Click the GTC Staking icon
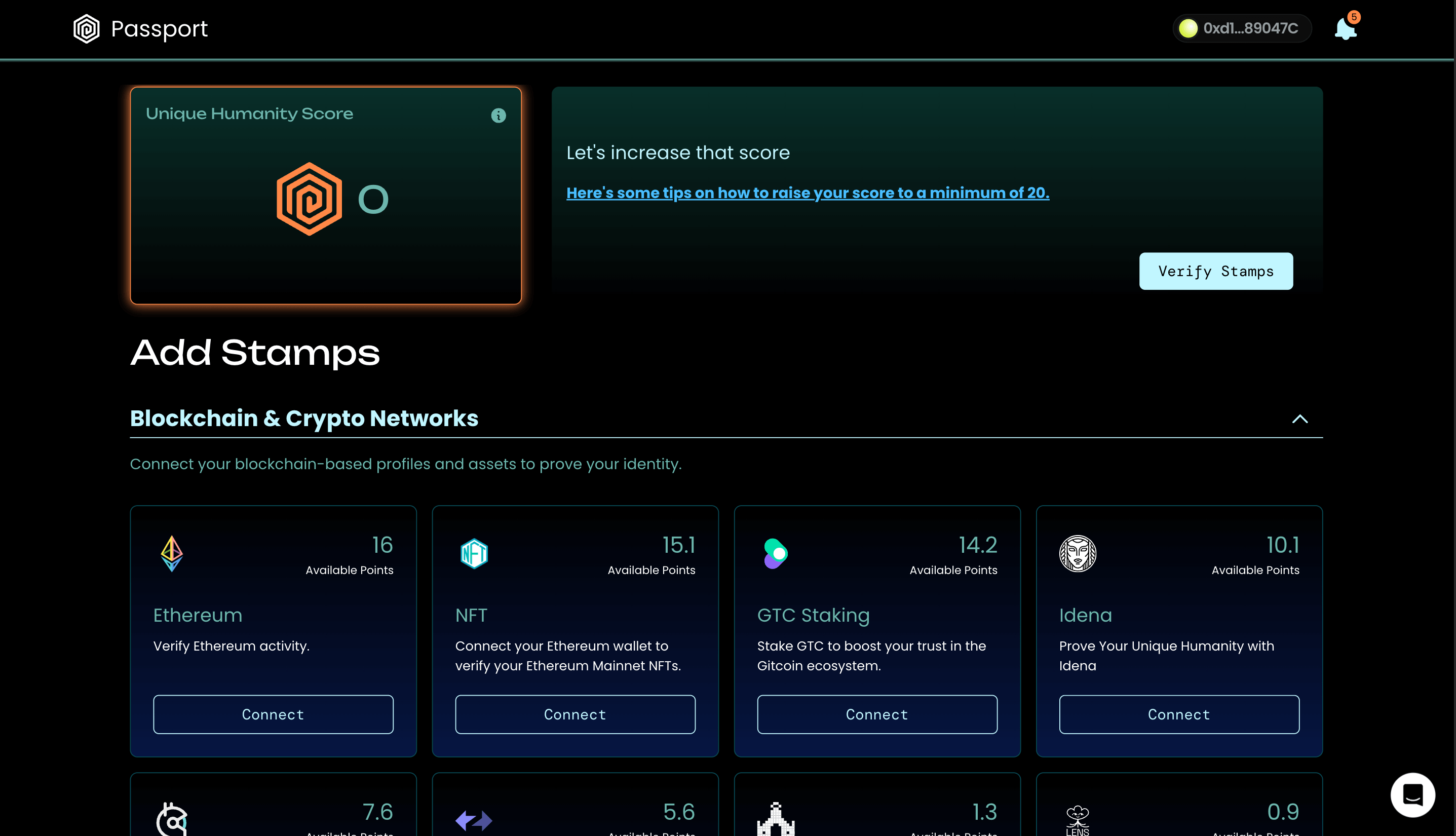 (x=775, y=553)
